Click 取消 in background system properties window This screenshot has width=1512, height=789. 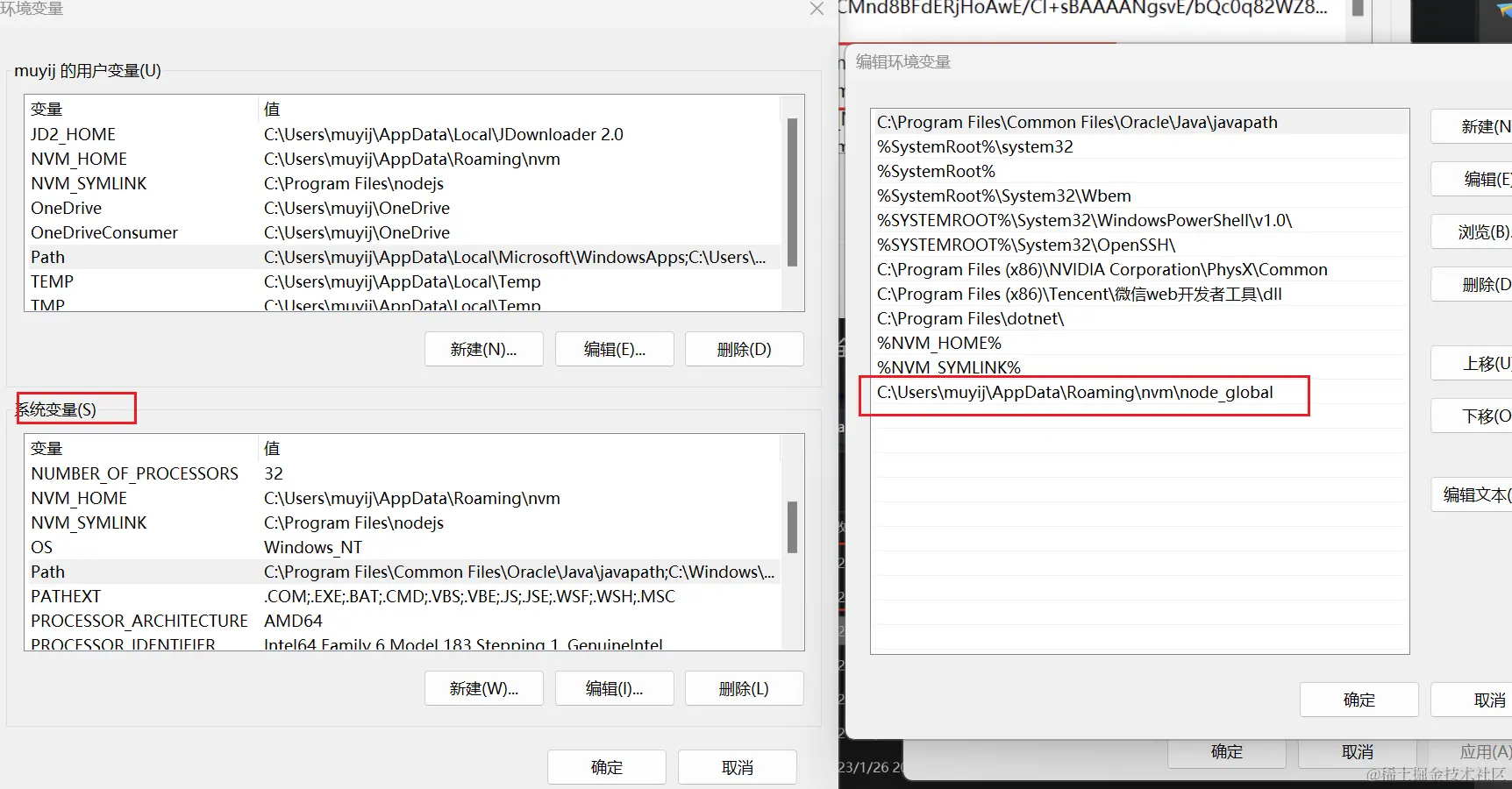coord(1358,752)
